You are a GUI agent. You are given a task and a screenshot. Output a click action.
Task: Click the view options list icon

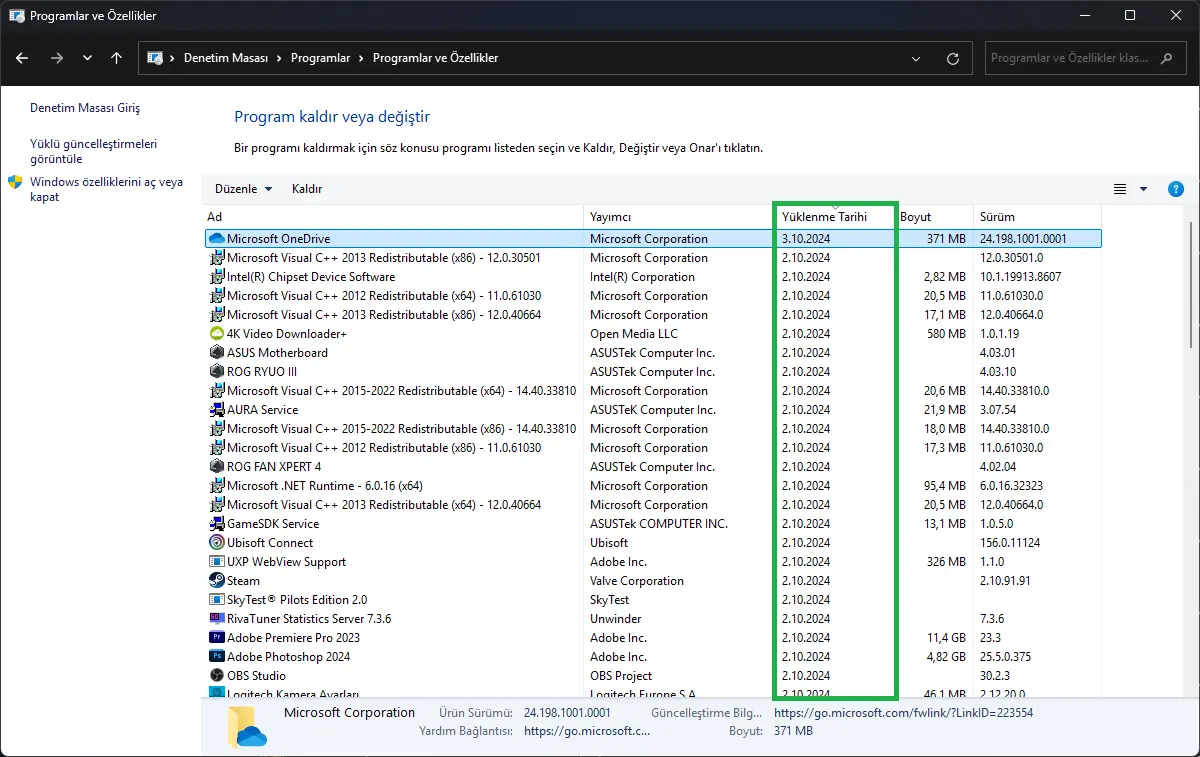tap(1120, 189)
